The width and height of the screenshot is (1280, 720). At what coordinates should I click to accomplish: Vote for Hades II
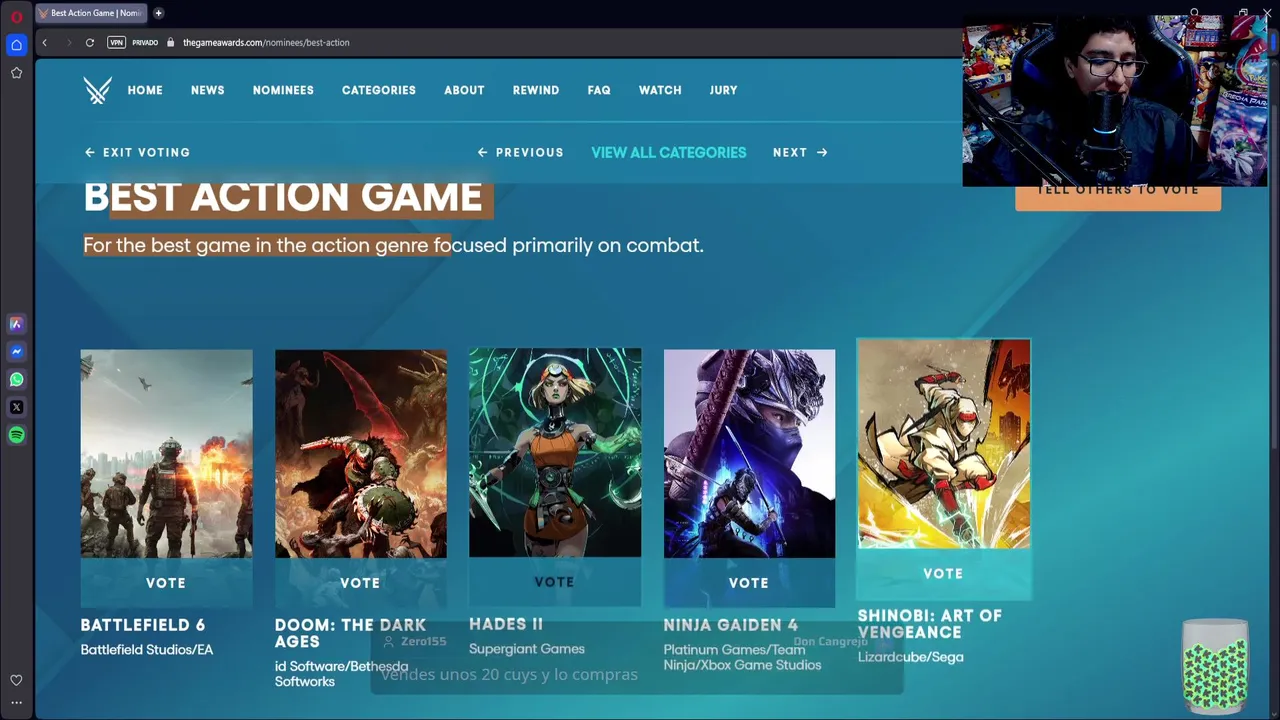(x=554, y=582)
